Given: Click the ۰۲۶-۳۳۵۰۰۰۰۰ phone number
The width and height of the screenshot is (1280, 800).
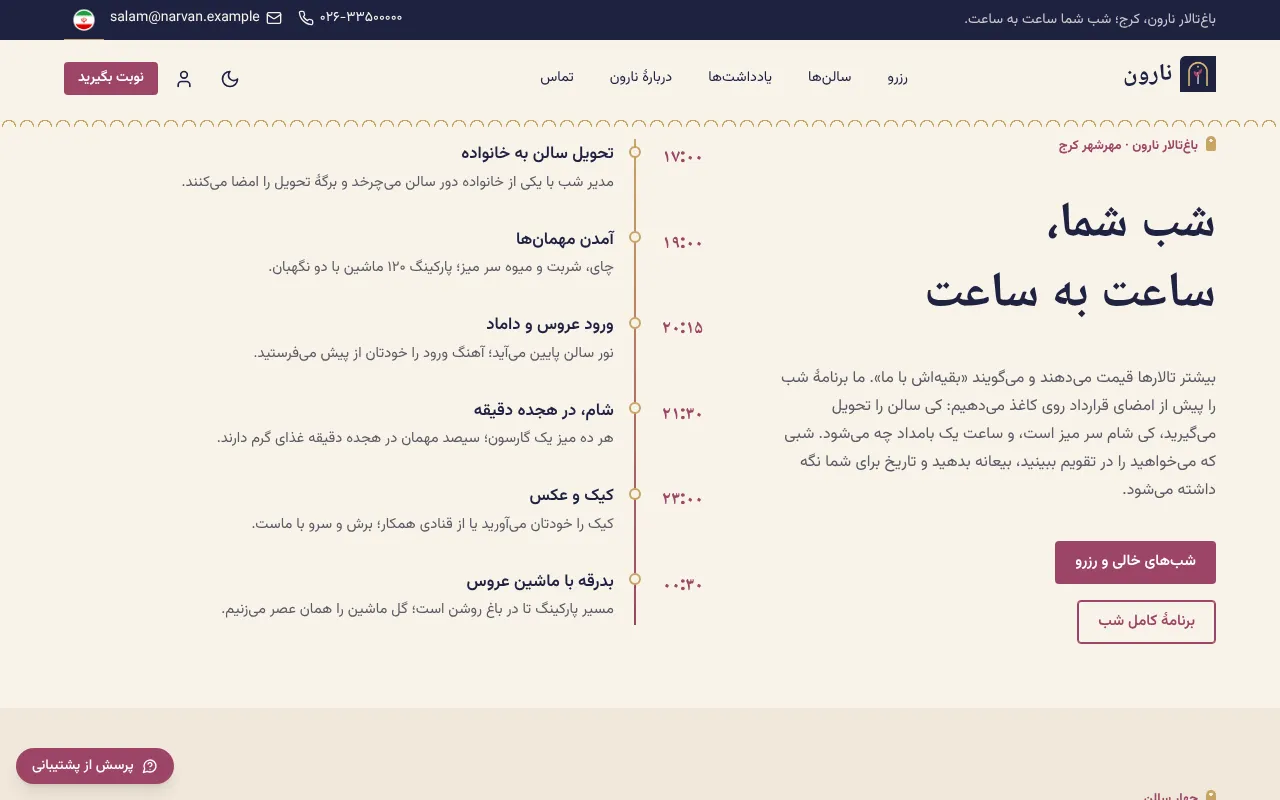Looking at the screenshot, I should point(361,17).
